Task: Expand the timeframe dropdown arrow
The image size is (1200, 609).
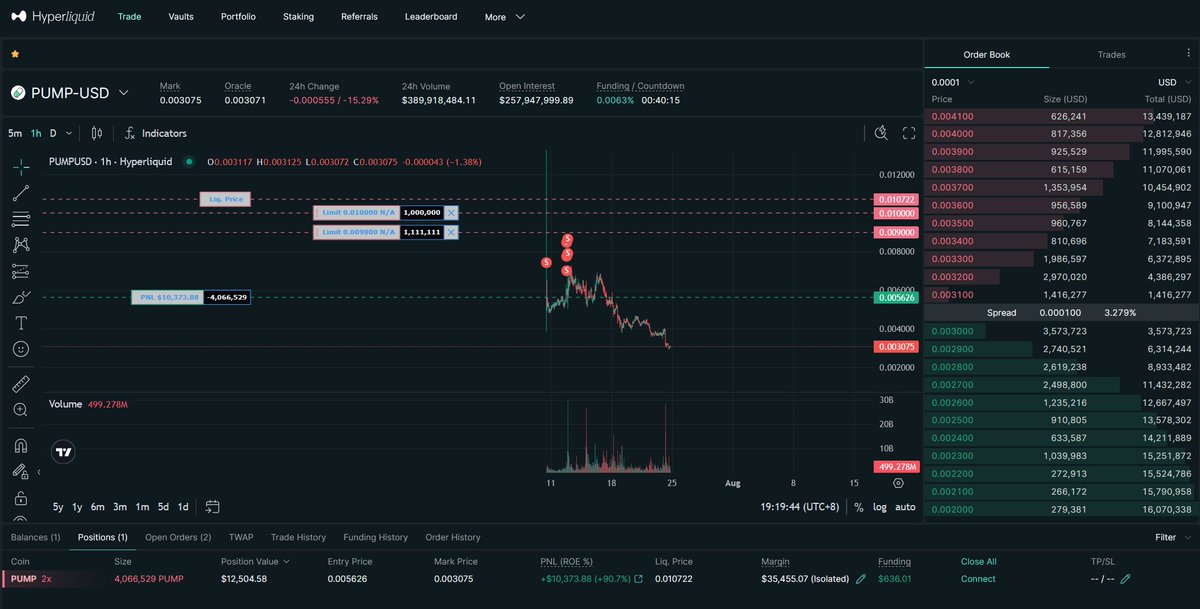Action: [71, 133]
